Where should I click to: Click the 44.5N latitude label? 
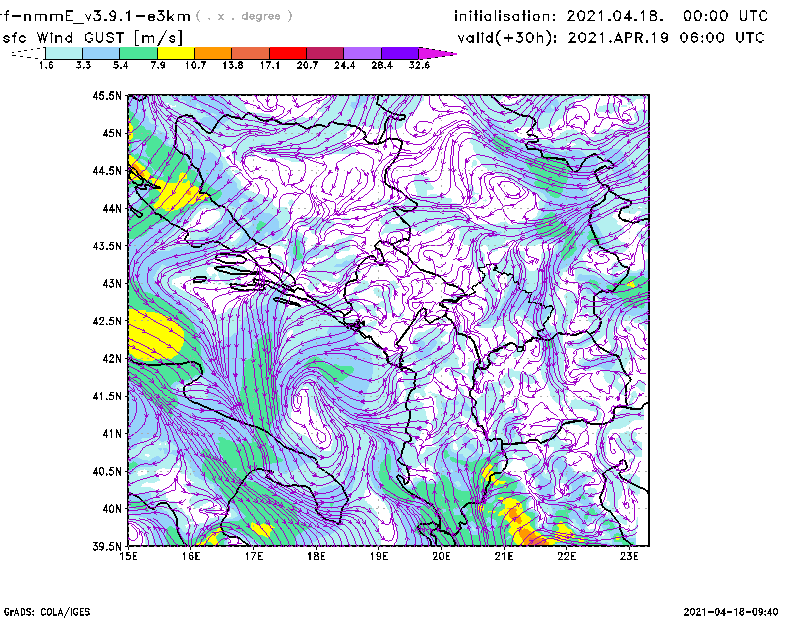(x=107, y=170)
